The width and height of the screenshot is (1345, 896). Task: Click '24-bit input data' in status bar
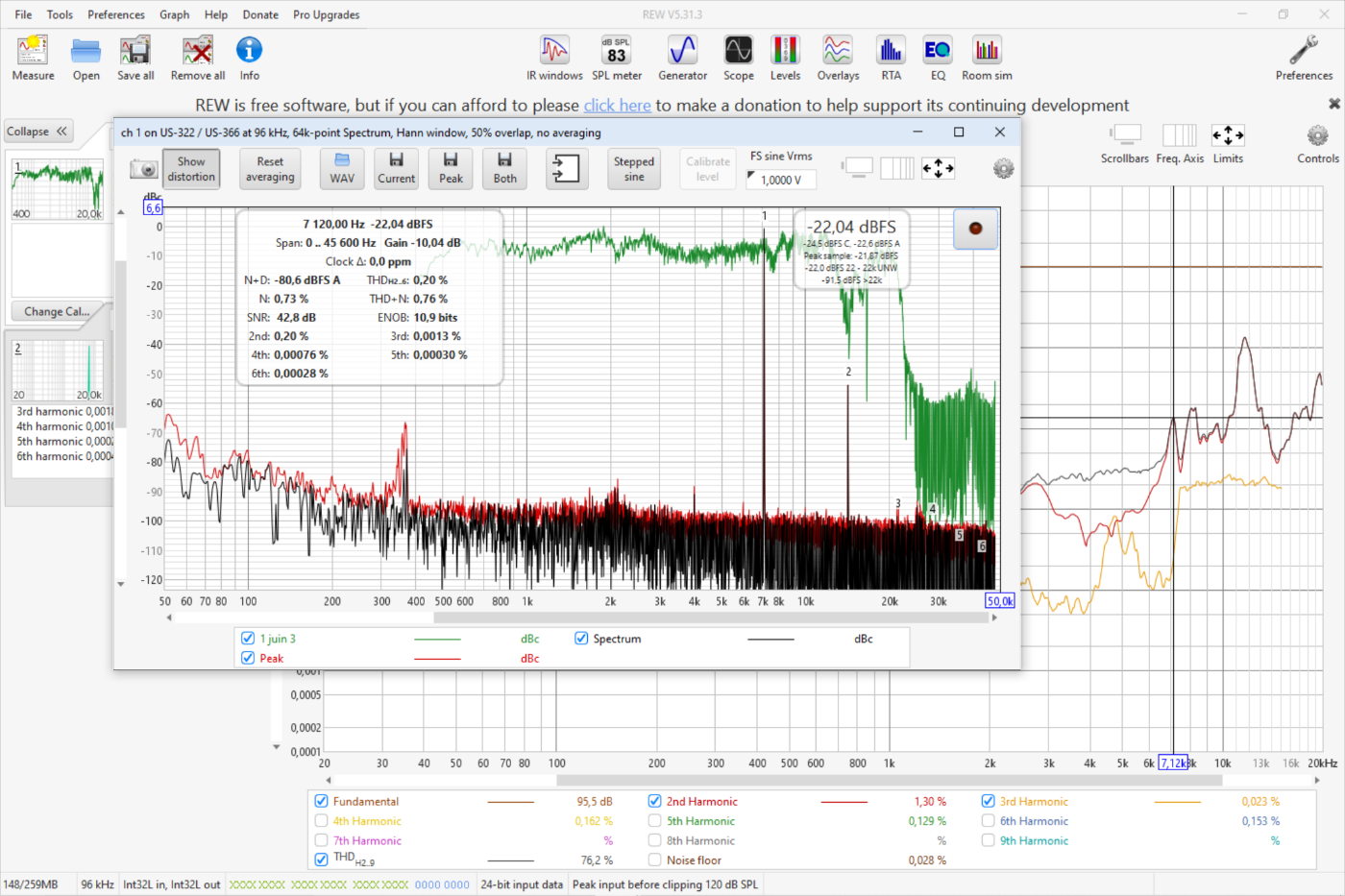tap(522, 884)
